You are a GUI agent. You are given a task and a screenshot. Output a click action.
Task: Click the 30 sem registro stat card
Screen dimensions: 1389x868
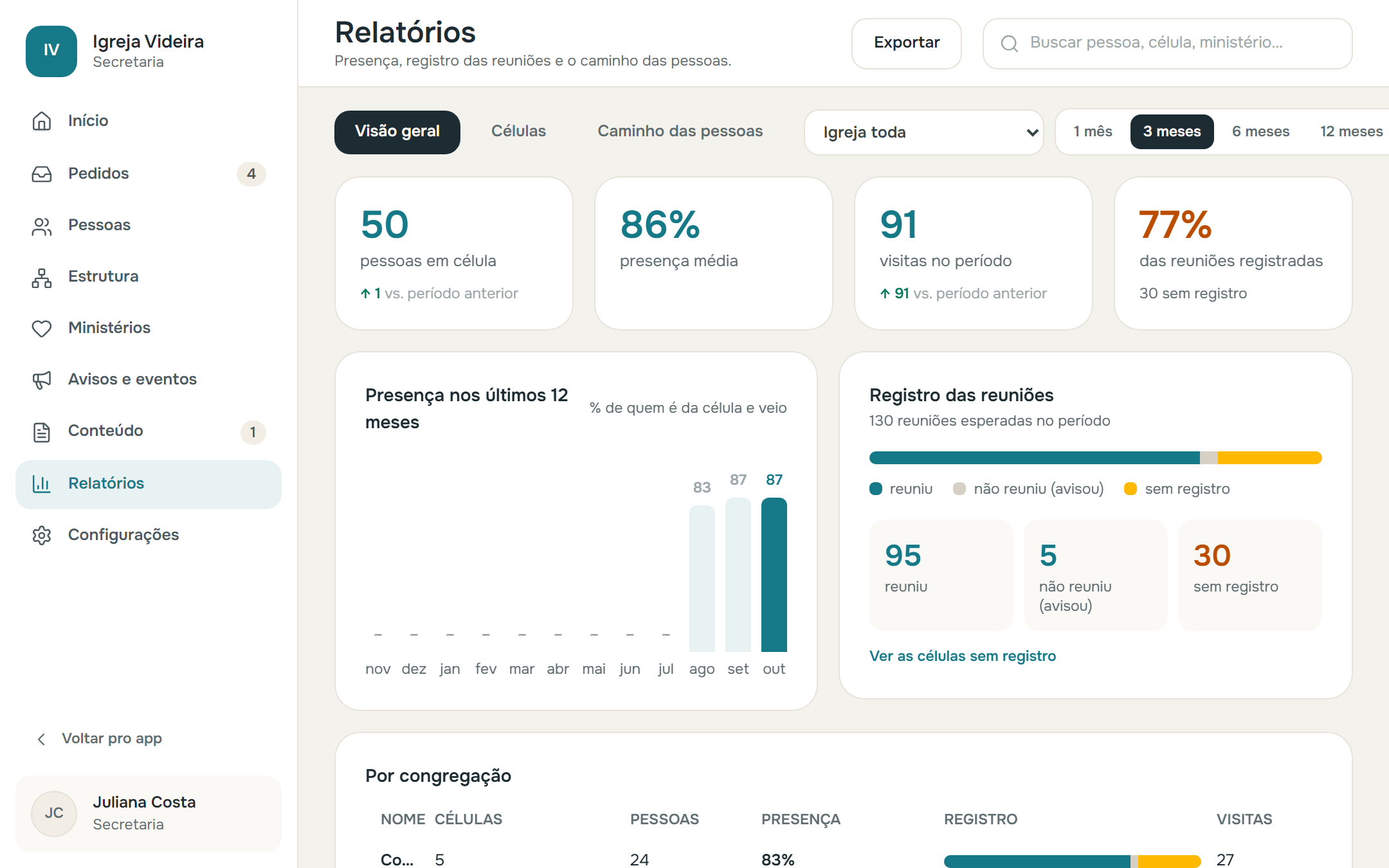(1249, 575)
